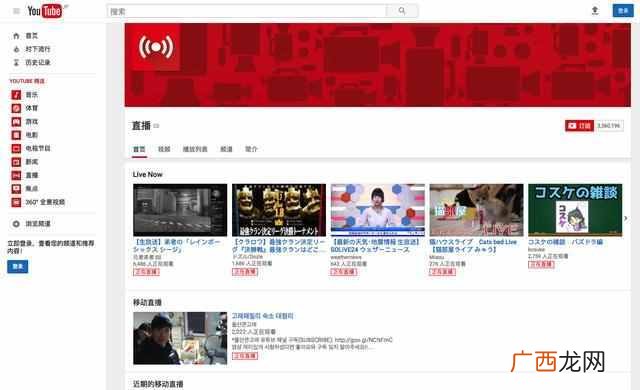Click the movies icon (电影)
Screen dimensions: 640x390
16,135
